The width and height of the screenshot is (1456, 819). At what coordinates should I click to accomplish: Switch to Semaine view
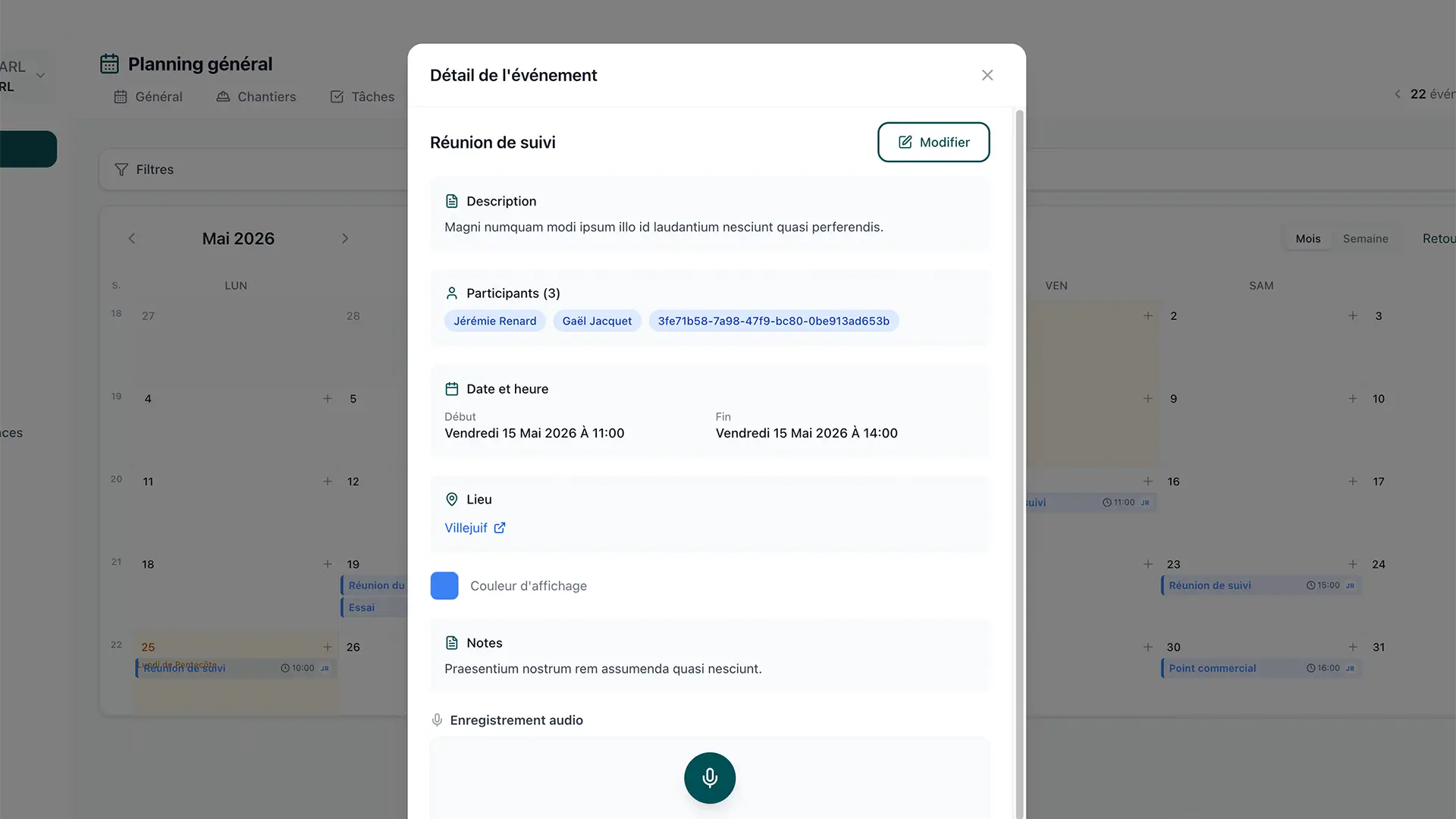(1366, 238)
